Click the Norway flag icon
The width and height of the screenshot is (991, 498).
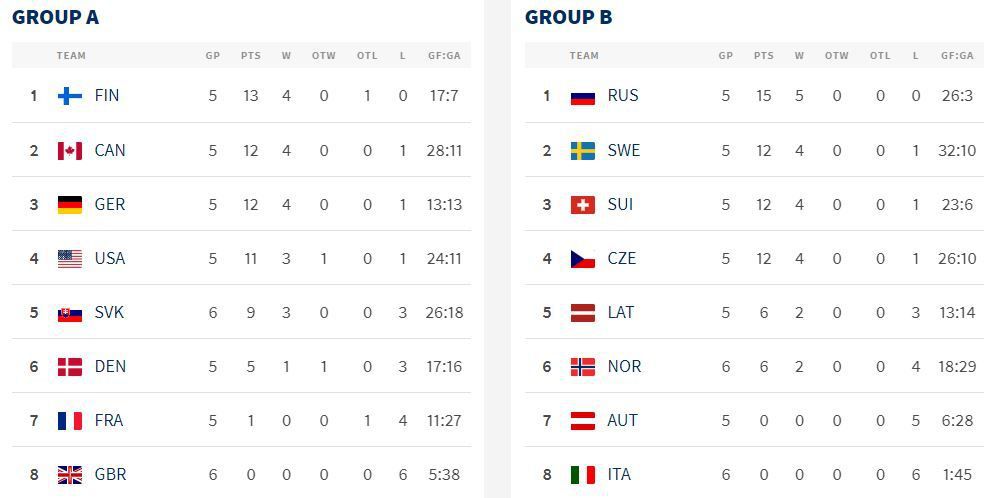582,367
